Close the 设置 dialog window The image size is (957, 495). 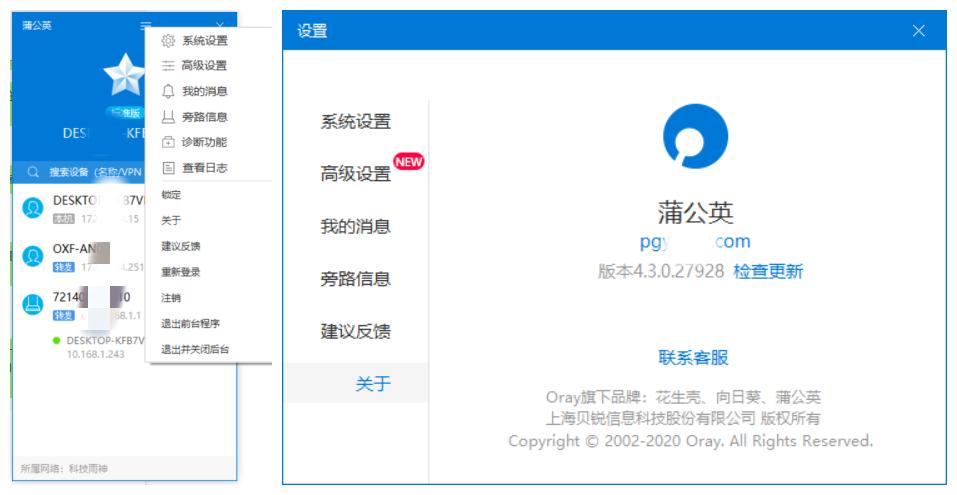[919, 31]
